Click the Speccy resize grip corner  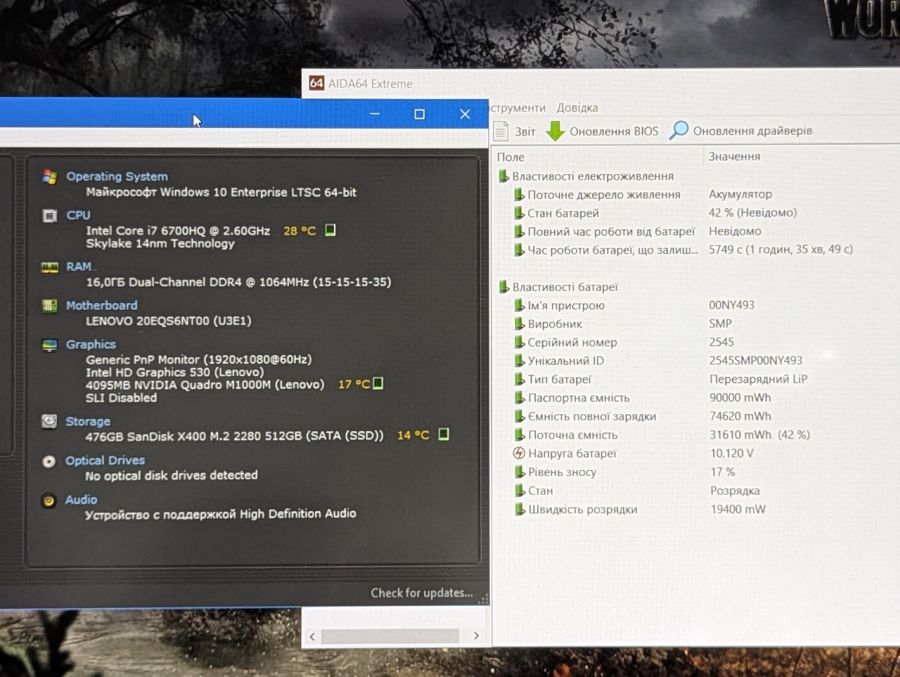tap(484, 599)
